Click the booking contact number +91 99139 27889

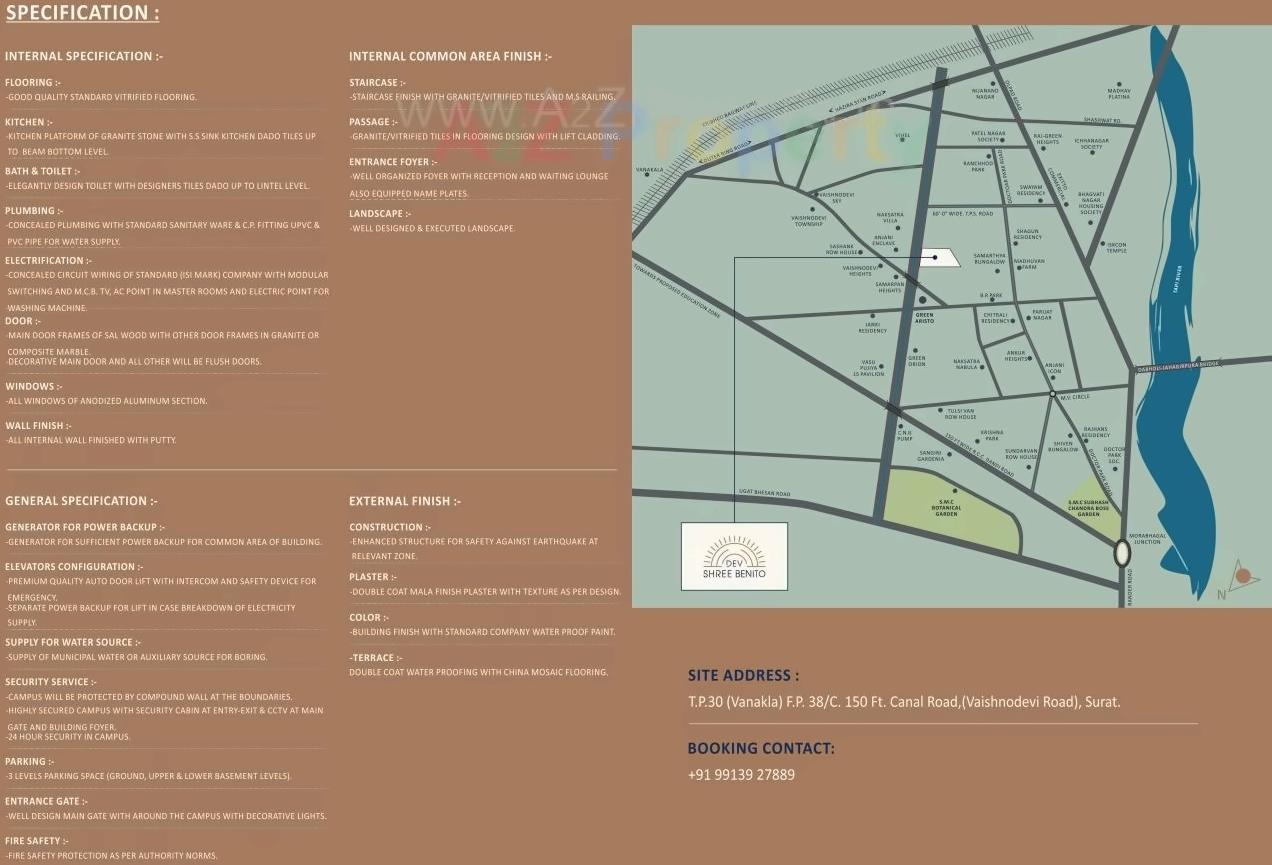click(x=740, y=774)
